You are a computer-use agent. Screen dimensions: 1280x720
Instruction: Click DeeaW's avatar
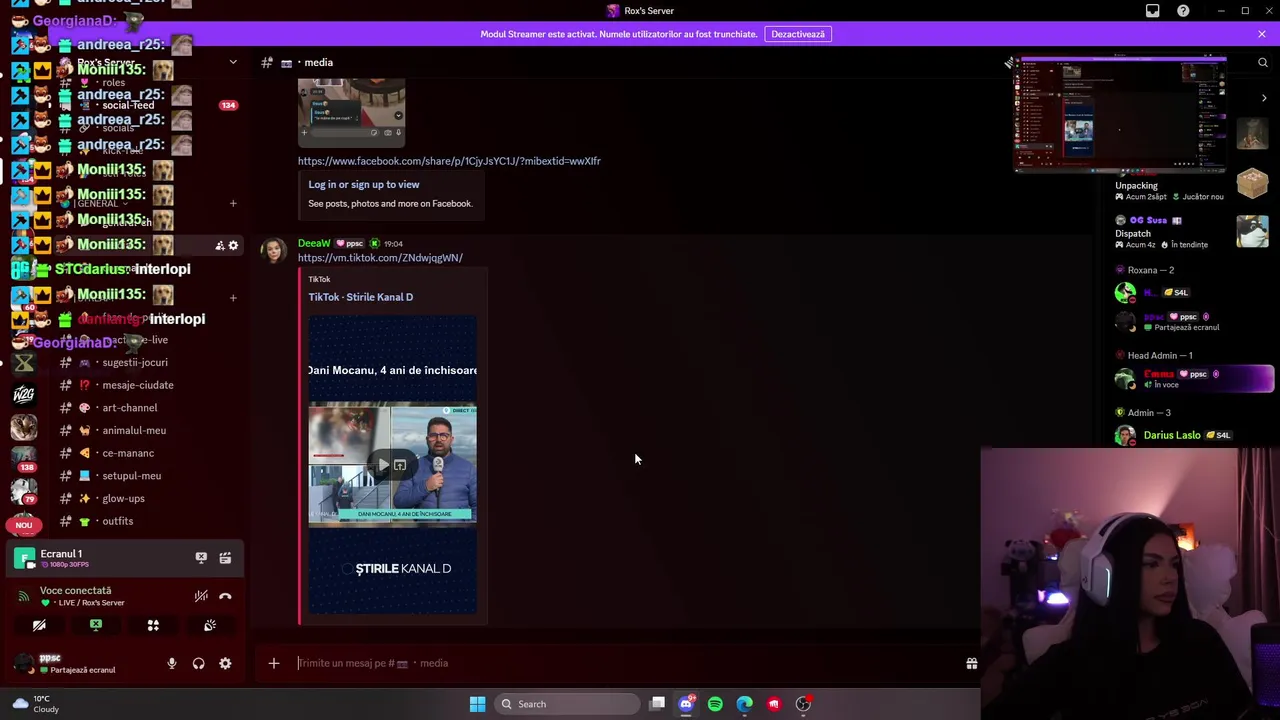click(273, 250)
